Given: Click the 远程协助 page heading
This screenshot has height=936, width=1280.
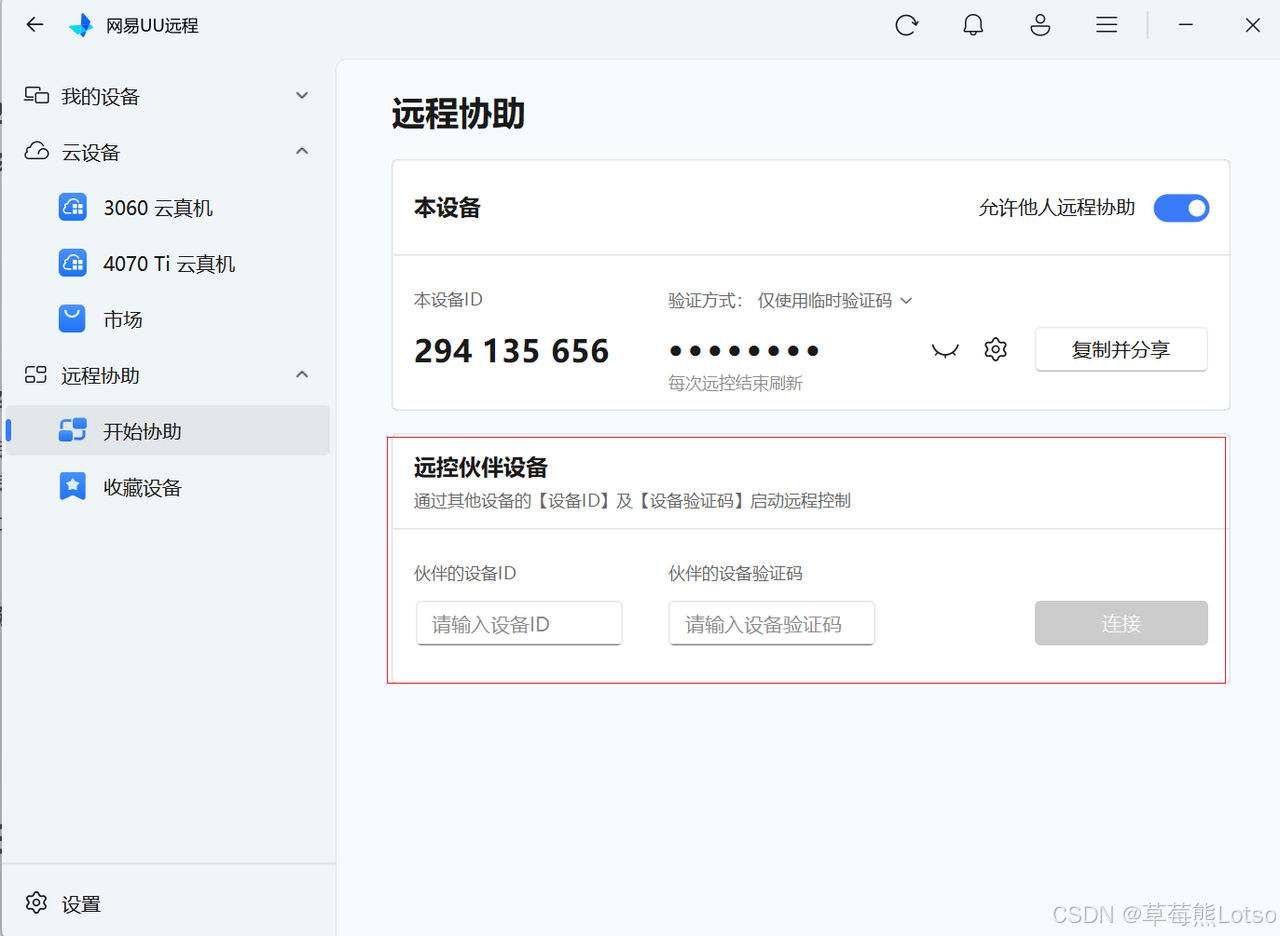Looking at the screenshot, I should pyautogui.click(x=458, y=114).
